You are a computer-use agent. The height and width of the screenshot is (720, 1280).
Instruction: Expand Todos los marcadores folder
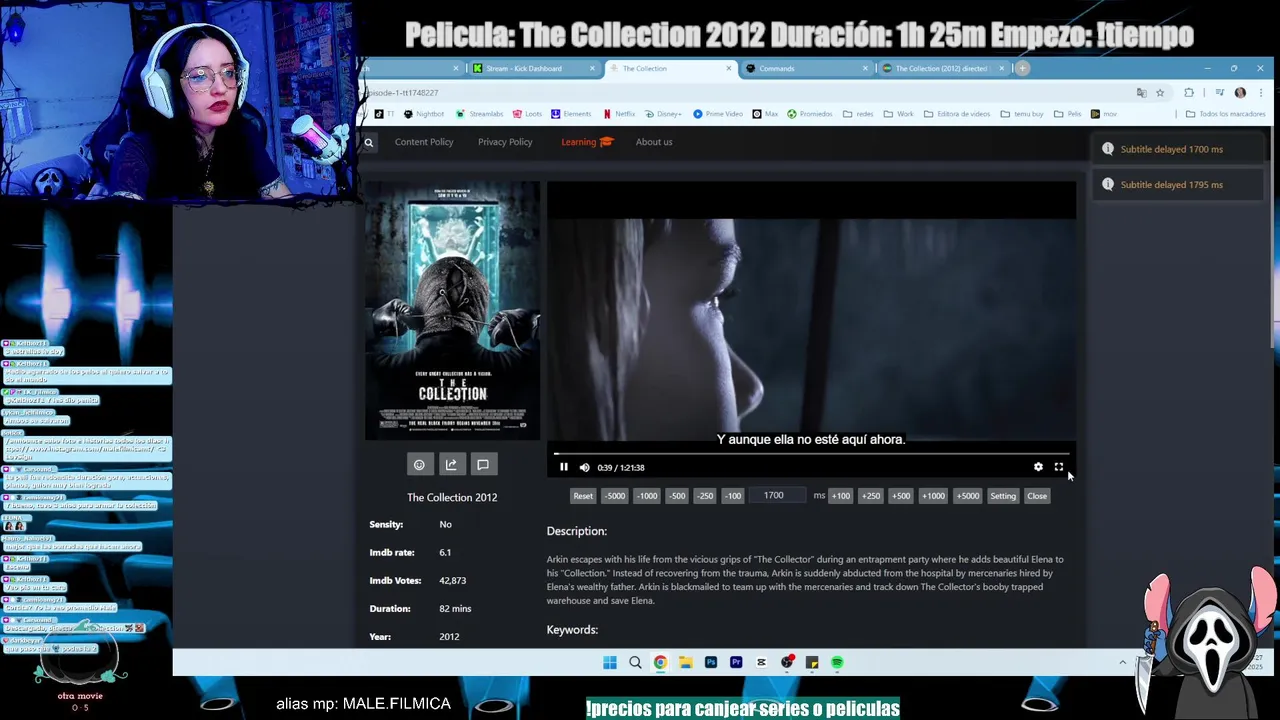click(1225, 114)
